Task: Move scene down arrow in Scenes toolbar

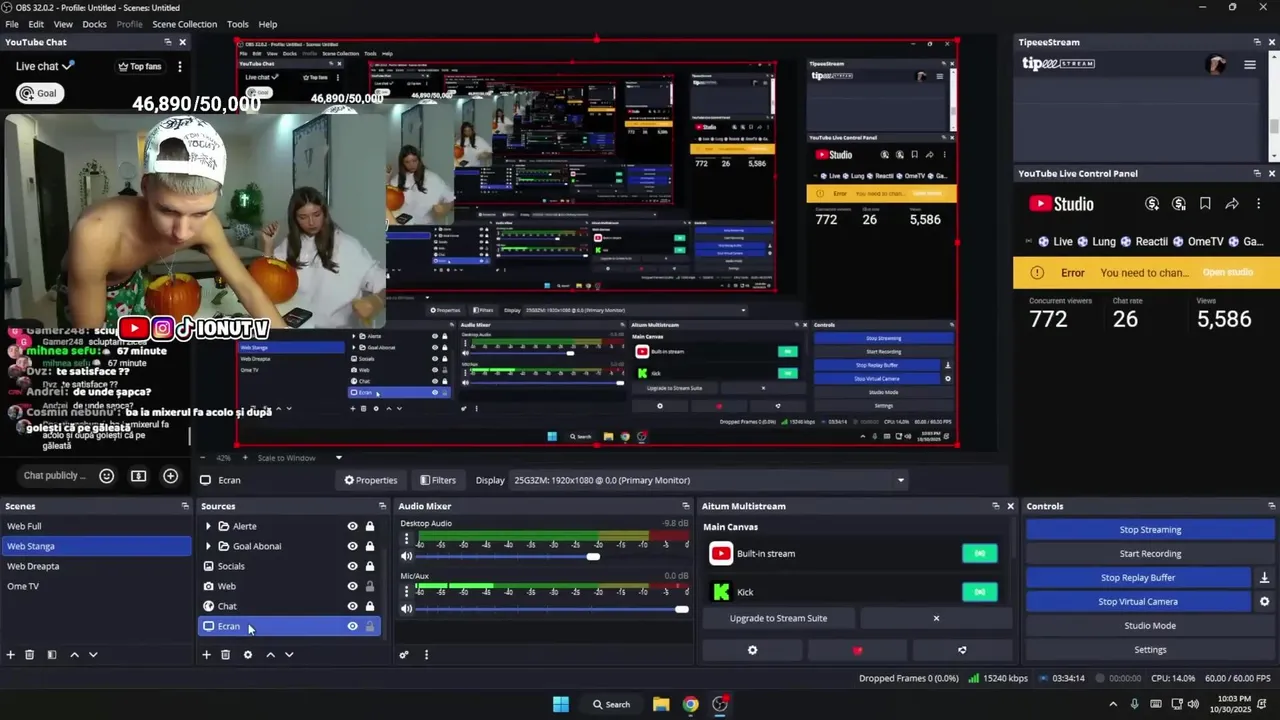Action: (x=93, y=655)
